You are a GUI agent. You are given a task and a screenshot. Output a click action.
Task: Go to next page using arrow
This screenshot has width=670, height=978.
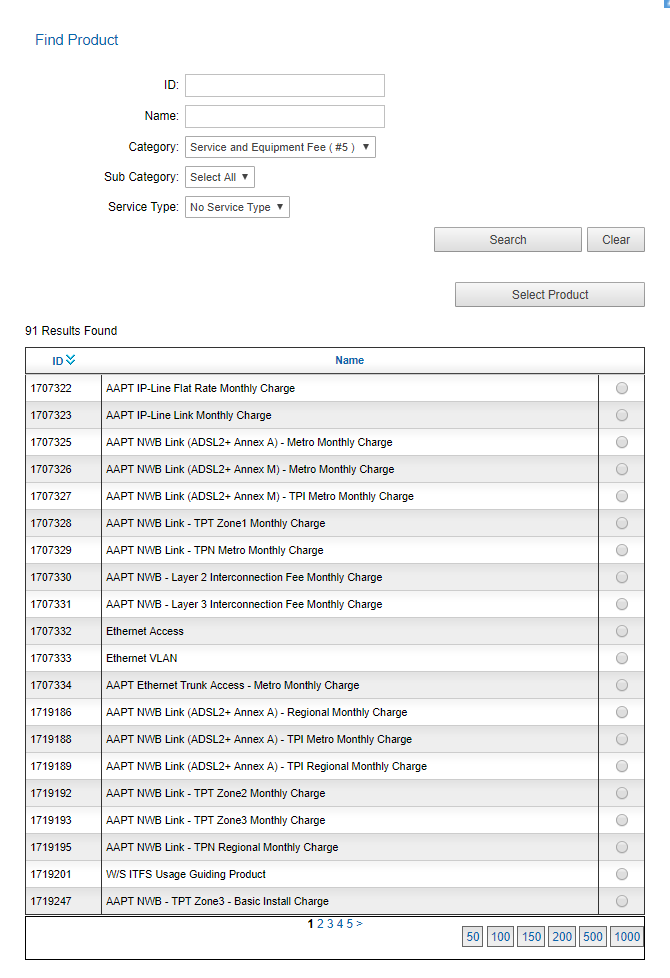[360, 924]
